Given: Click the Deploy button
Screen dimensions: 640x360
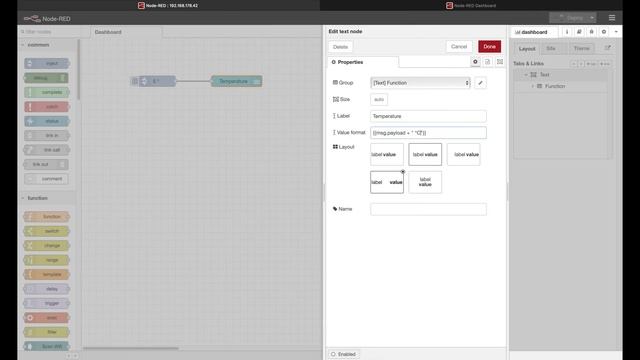Looking at the screenshot, I should tap(569, 18).
